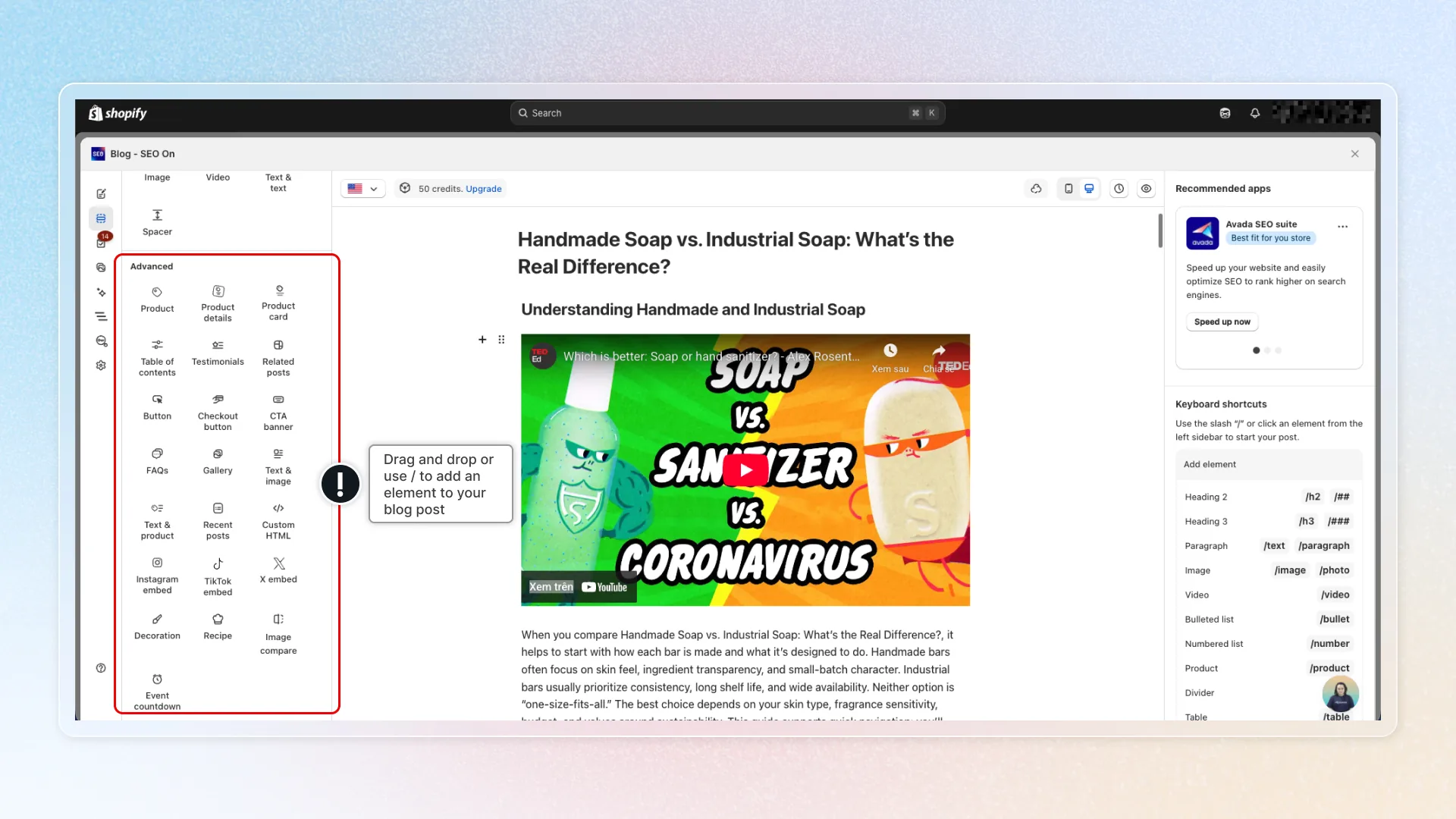Insert the Text & product element
This screenshot has width=1456, height=819.
157,522
